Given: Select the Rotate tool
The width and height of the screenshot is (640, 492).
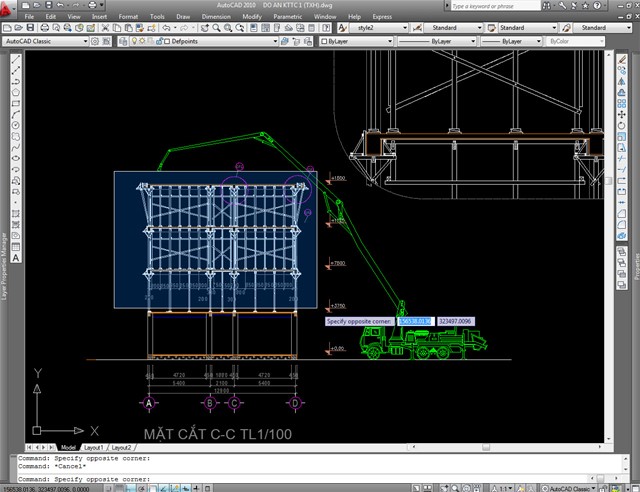Looking at the screenshot, I should [621, 126].
